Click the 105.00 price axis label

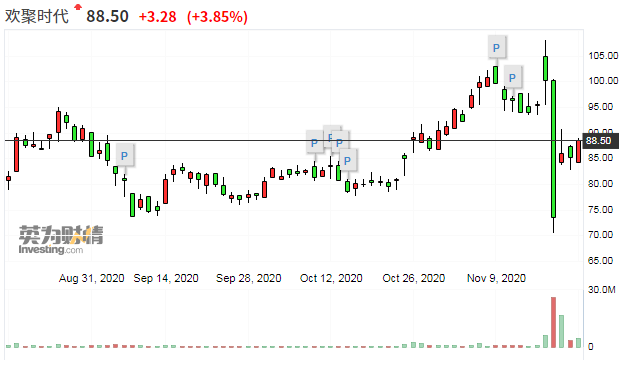click(x=603, y=55)
